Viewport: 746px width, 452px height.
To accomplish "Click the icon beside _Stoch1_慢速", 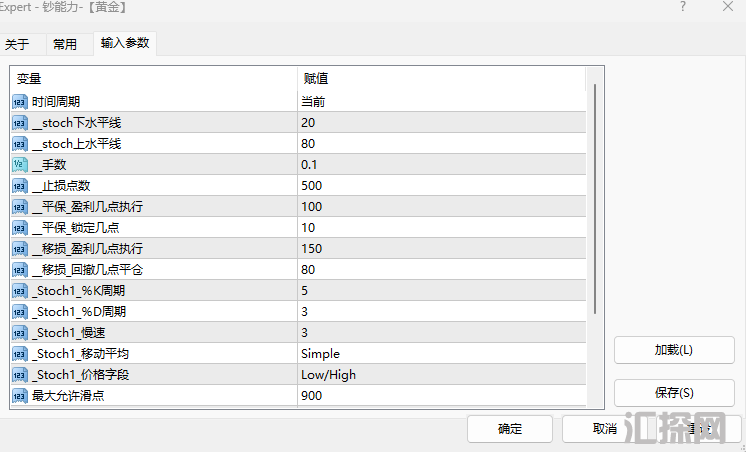I will (20, 333).
